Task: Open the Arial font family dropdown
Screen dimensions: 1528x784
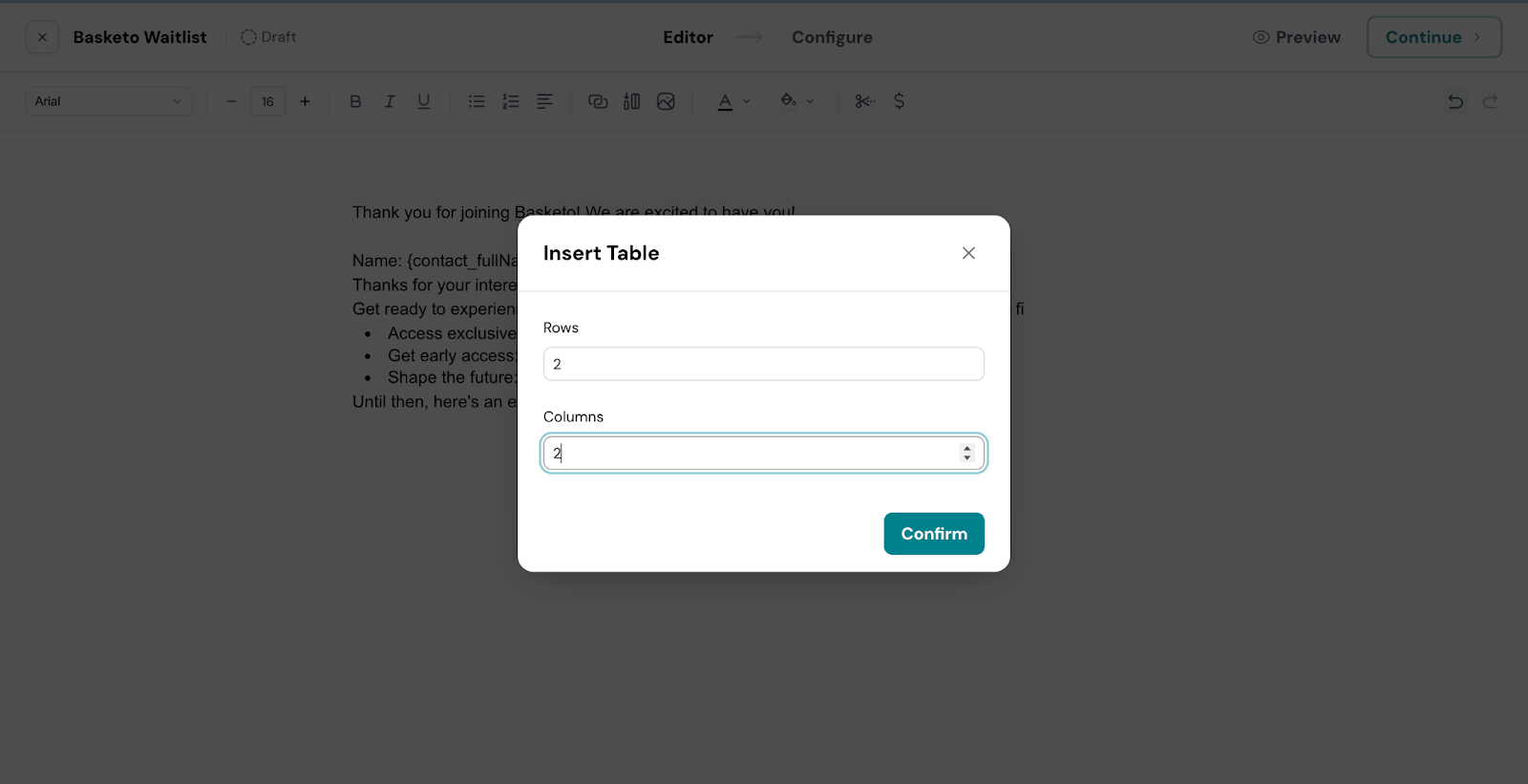Action: pos(109,101)
